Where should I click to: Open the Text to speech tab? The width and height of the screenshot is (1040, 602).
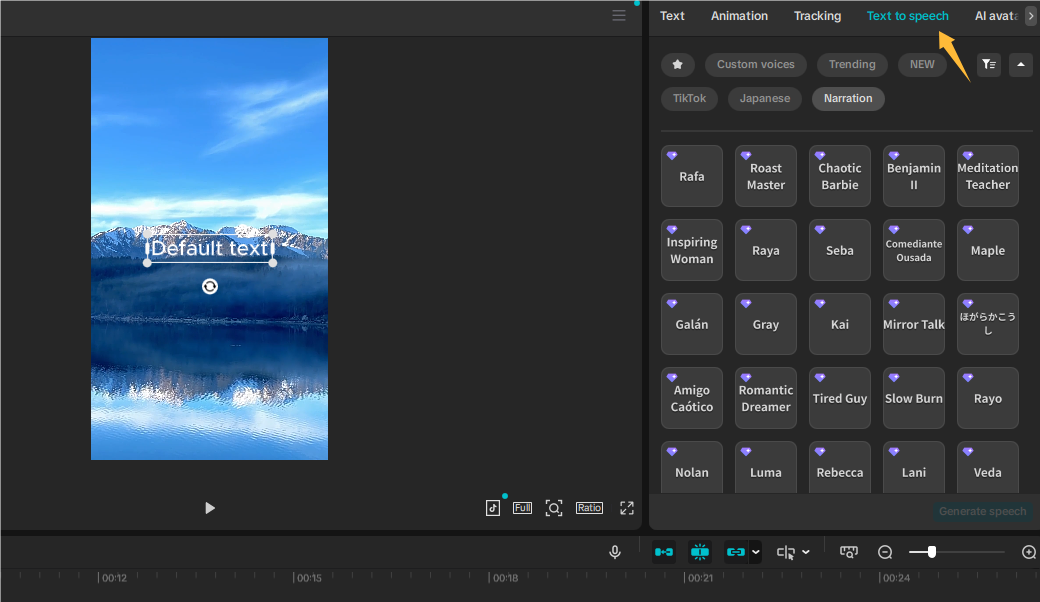907,16
